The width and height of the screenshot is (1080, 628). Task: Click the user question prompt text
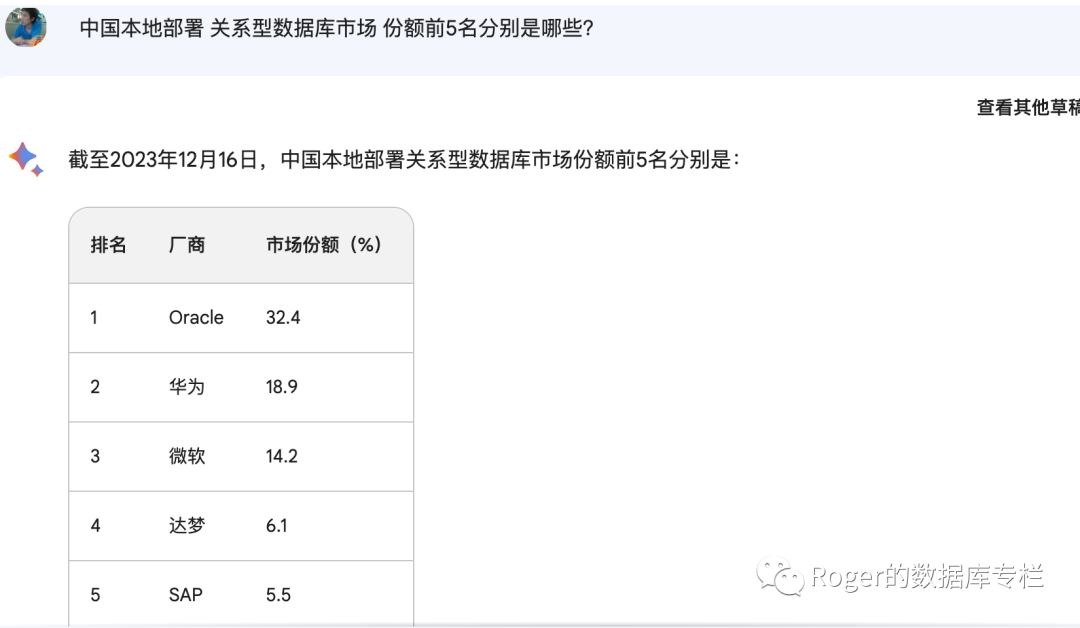pyautogui.click(x=336, y=28)
